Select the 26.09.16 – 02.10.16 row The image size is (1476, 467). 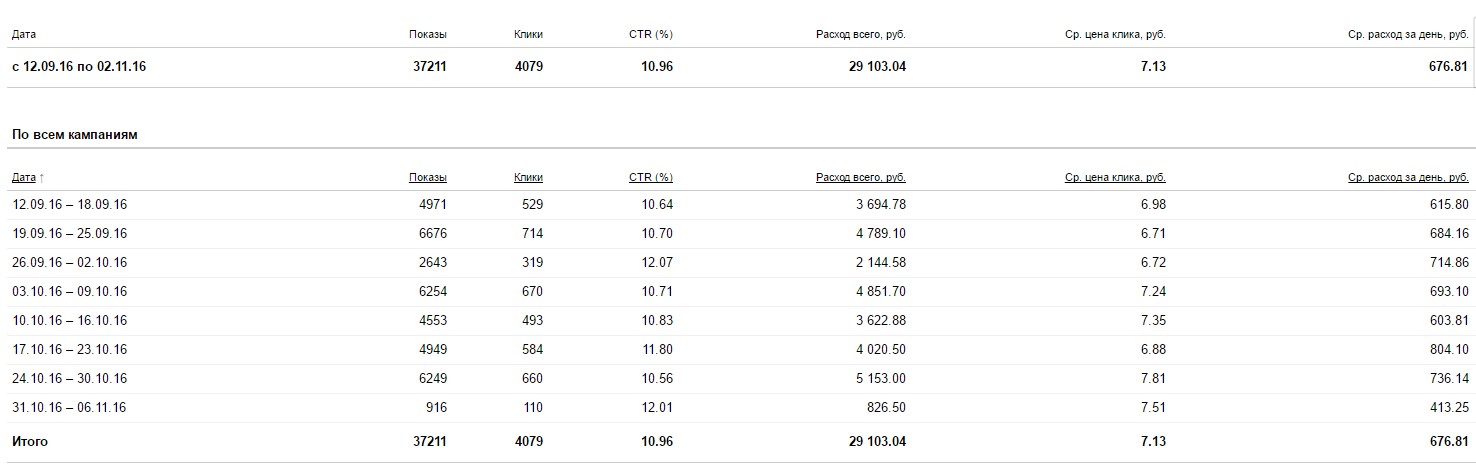(741, 263)
